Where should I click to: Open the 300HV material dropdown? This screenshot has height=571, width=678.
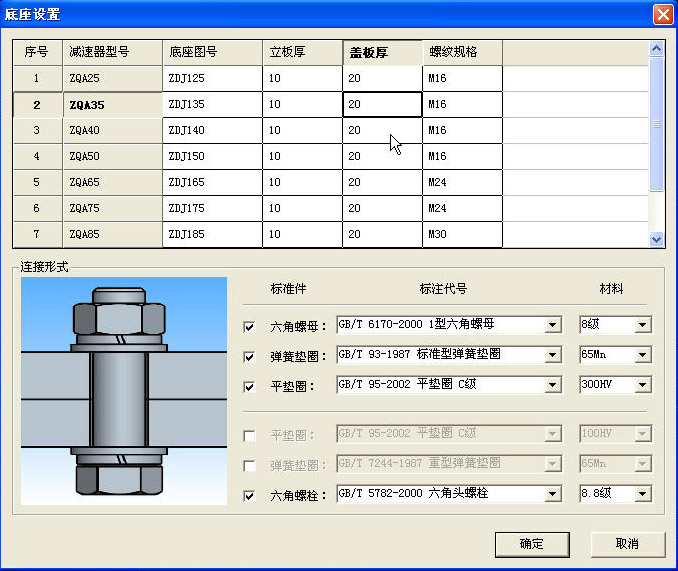tap(642, 385)
